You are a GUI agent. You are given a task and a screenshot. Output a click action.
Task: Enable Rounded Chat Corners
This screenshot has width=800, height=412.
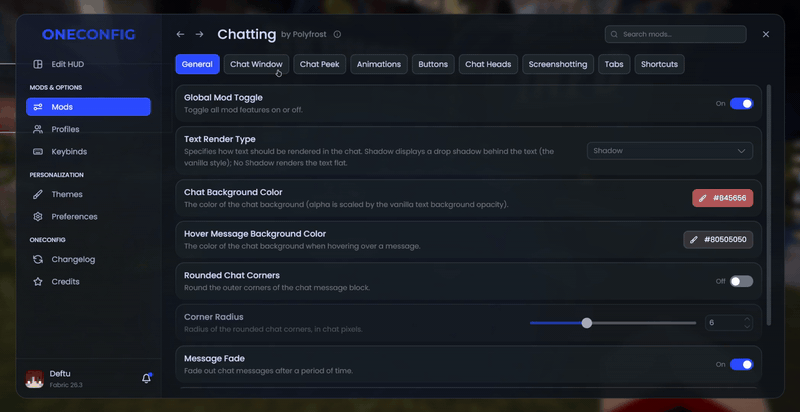(x=741, y=281)
